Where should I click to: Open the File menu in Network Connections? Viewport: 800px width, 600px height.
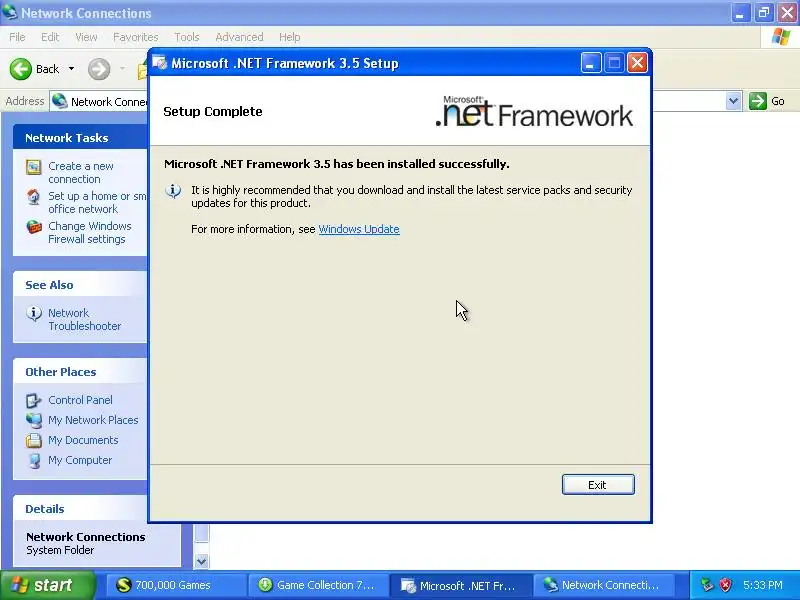17,37
